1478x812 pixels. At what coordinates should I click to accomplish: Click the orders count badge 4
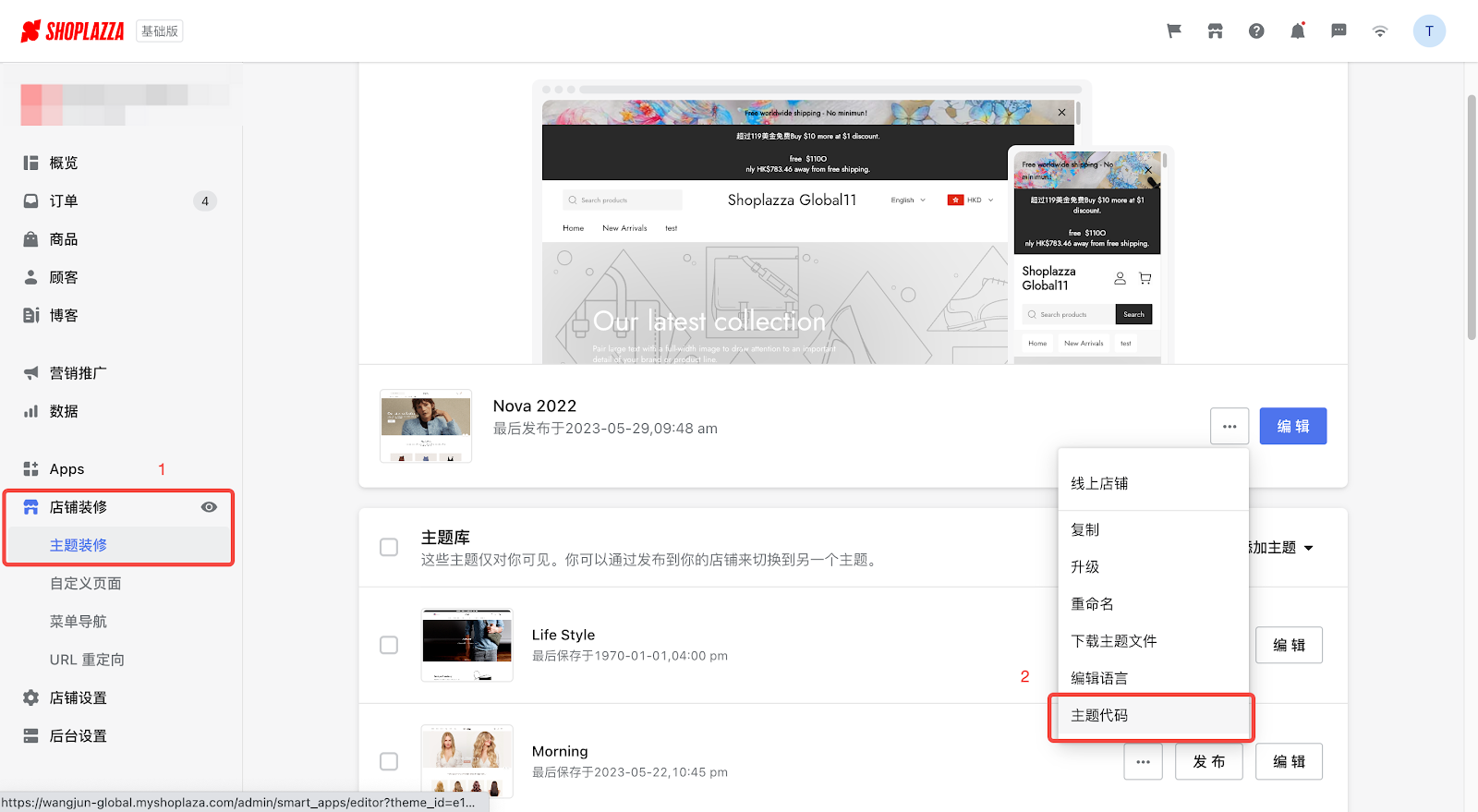pyautogui.click(x=205, y=200)
